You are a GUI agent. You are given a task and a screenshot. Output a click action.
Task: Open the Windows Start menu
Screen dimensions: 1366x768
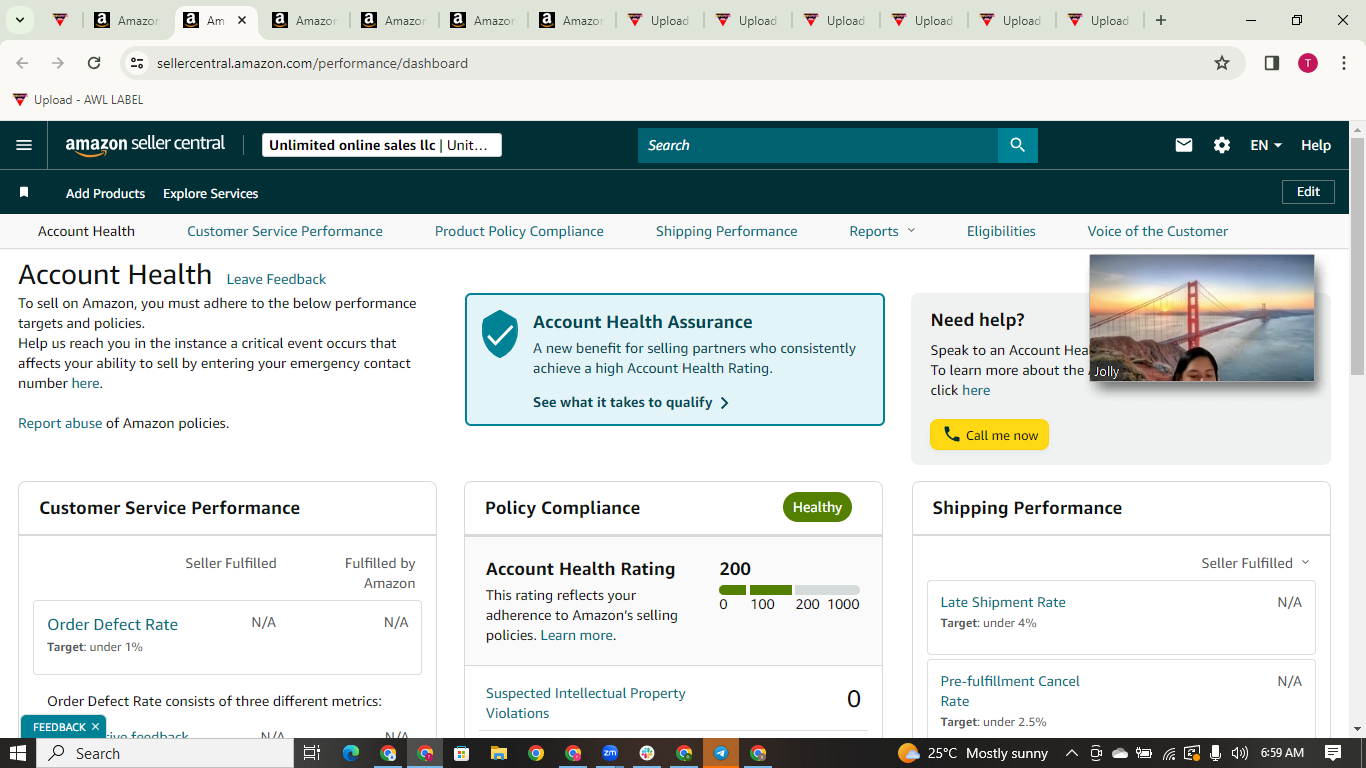tap(18, 753)
